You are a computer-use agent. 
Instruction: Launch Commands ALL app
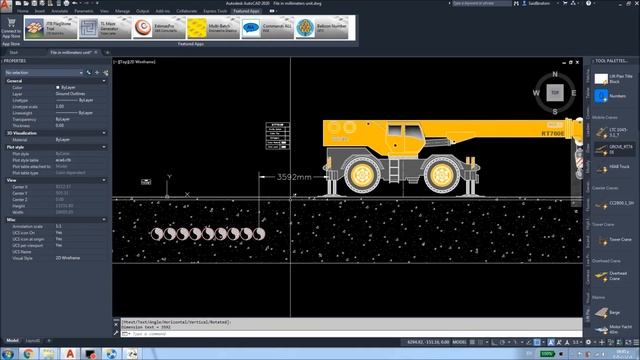point(268,28)
